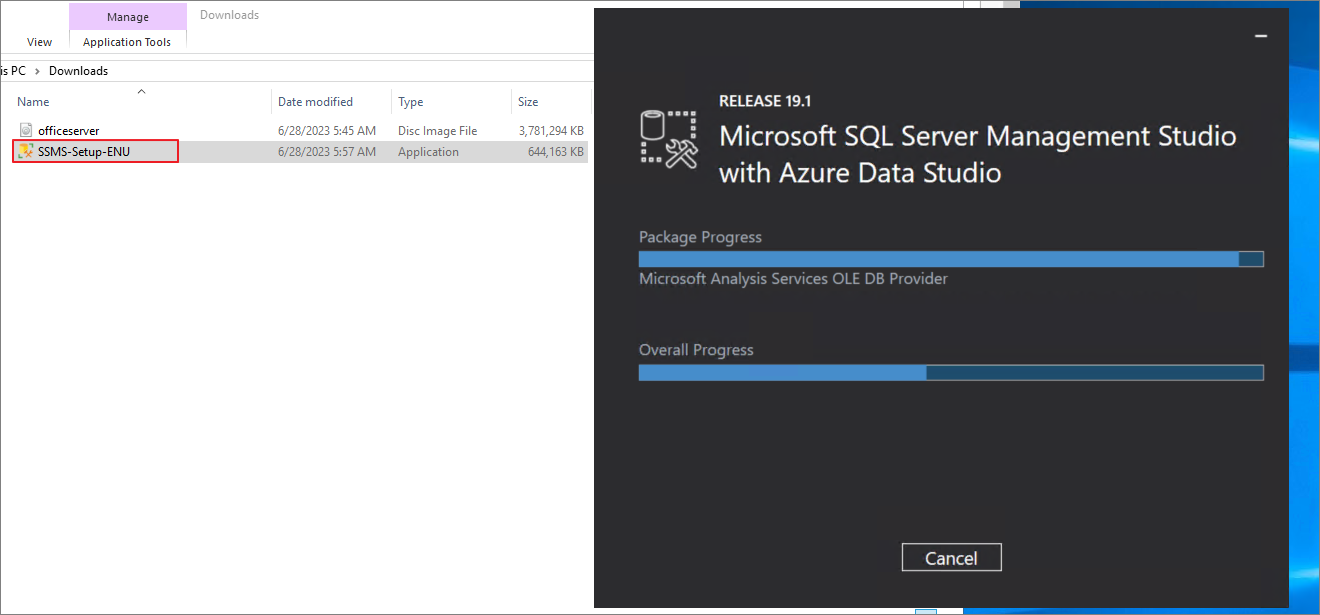Click the Package Progress bar
This screenshot has height=615, width=1320.
[x=951, y=259]
